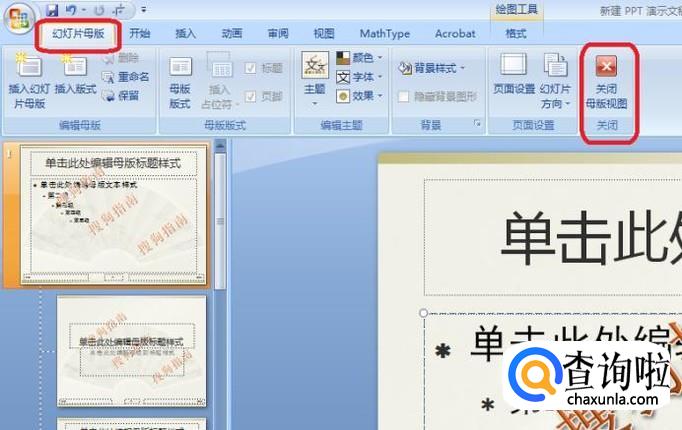Open Slide Orientation dropdown (幻灯片方向)

point(555,81)
